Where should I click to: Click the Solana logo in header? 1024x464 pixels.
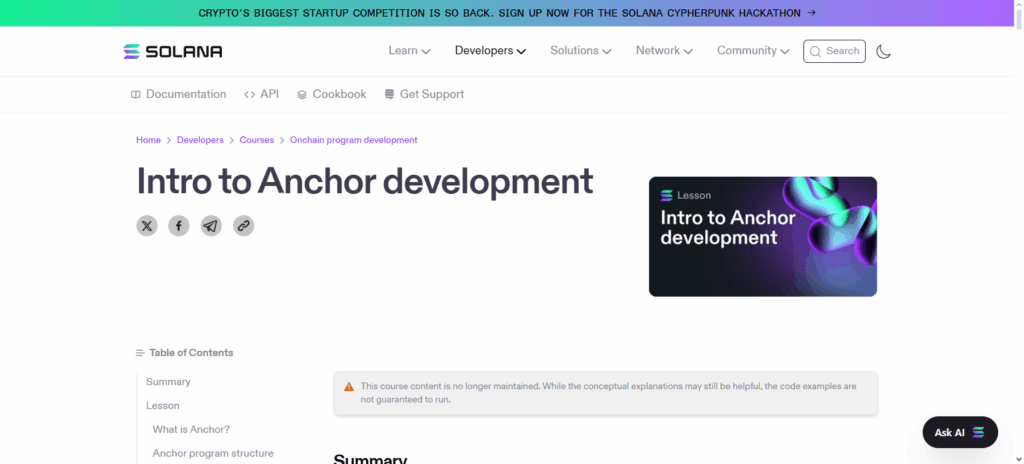coord(173,51)
